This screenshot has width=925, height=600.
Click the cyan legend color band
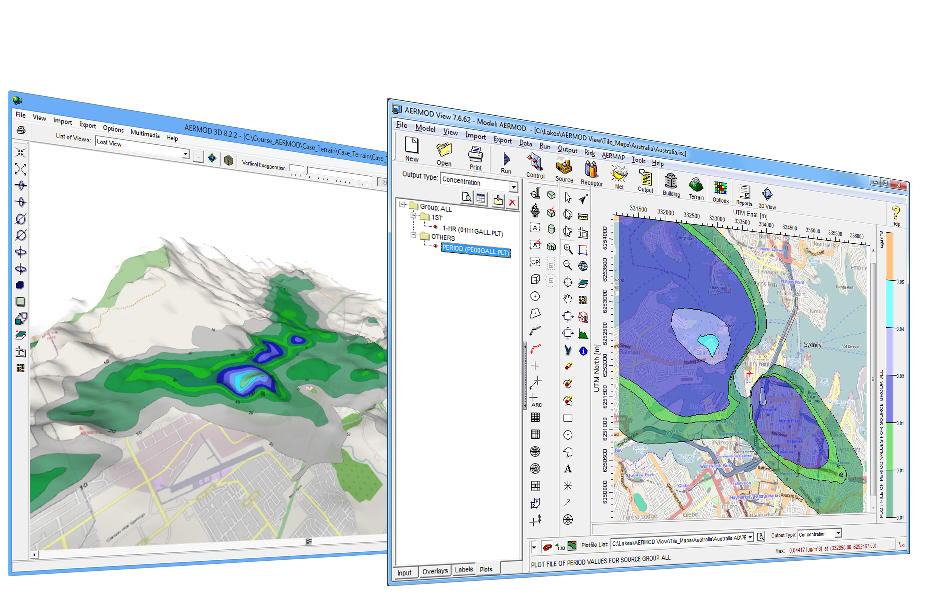(890, 304)
